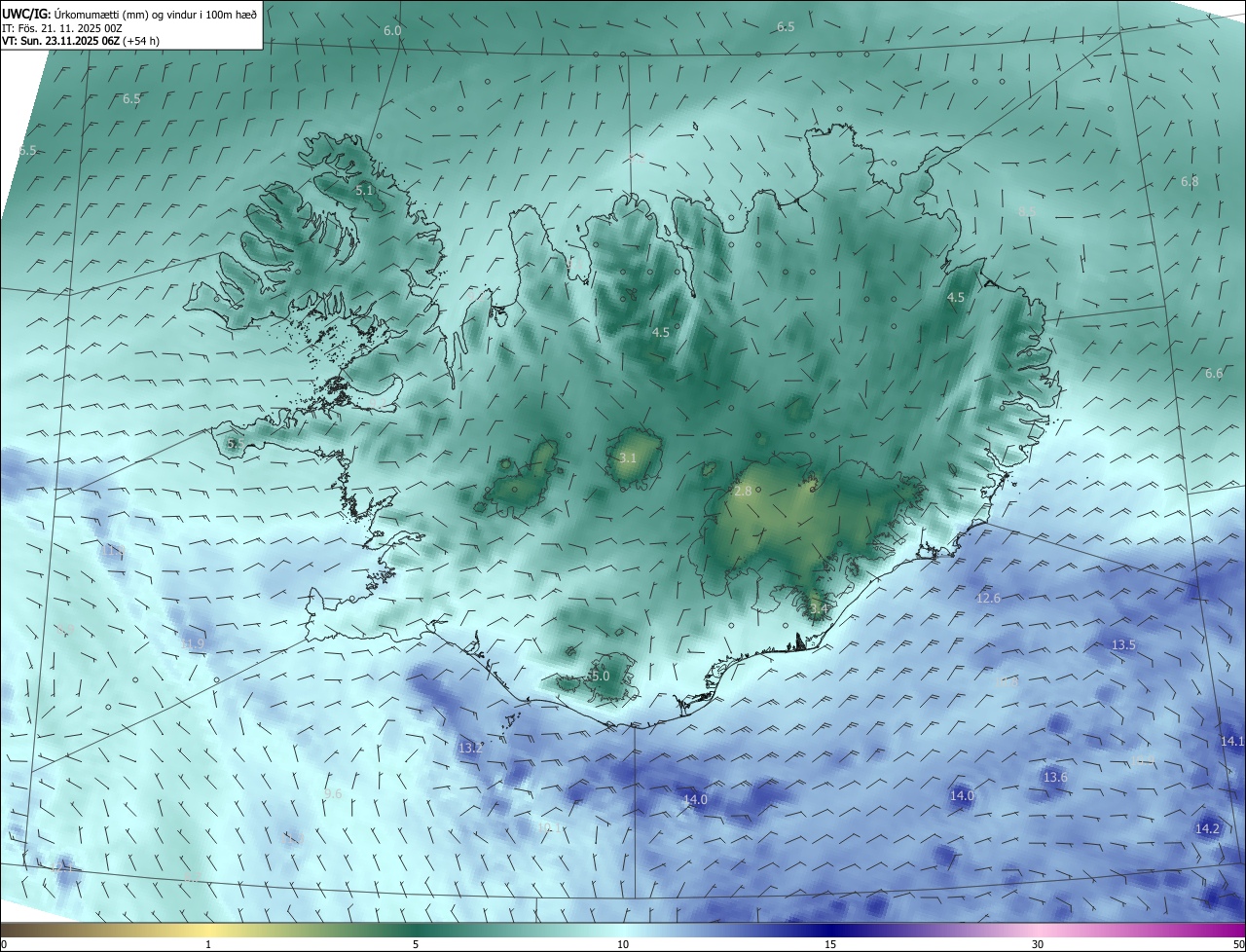Click the color scale tick '50'
This screenshot has width=1246, height=952.
point(1238,944)
